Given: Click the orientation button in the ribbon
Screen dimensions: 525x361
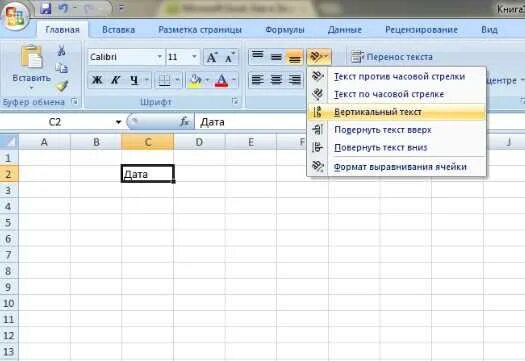Looking at the screenshot, I should tap(319, 57).
